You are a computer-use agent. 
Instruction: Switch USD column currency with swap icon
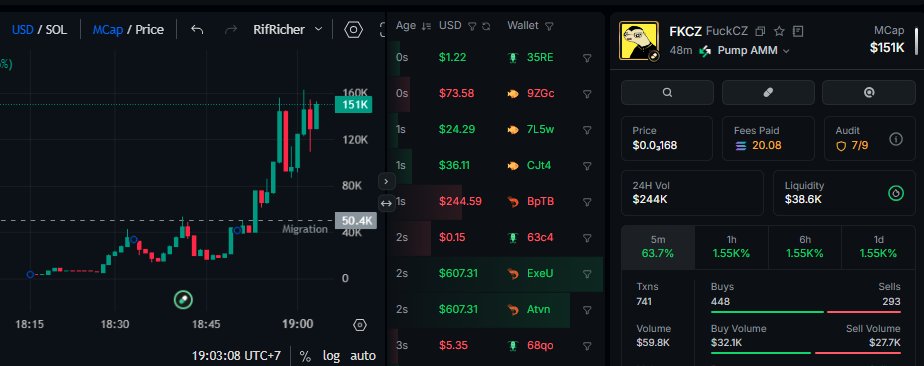[x=486, y=26]
